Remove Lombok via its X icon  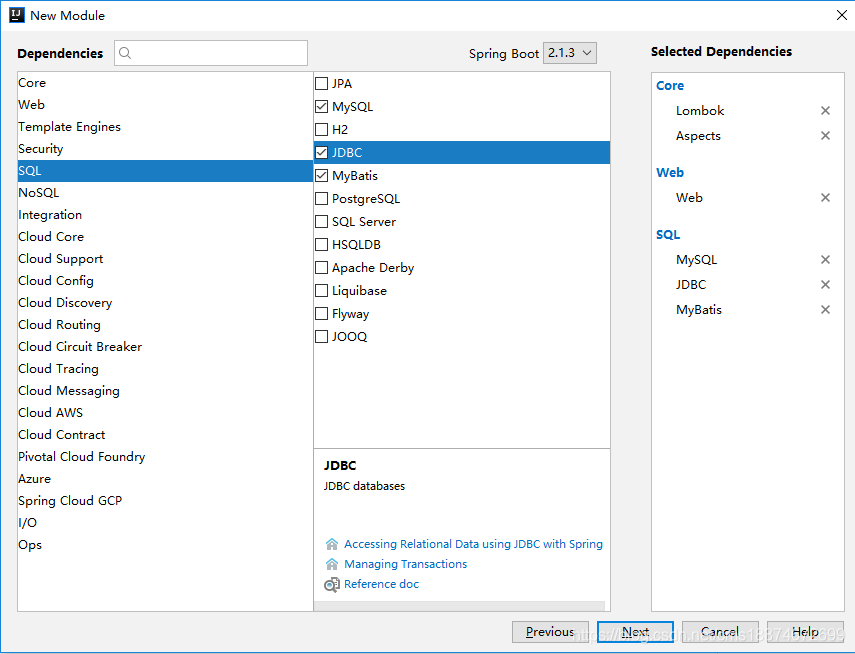point(825,110)
